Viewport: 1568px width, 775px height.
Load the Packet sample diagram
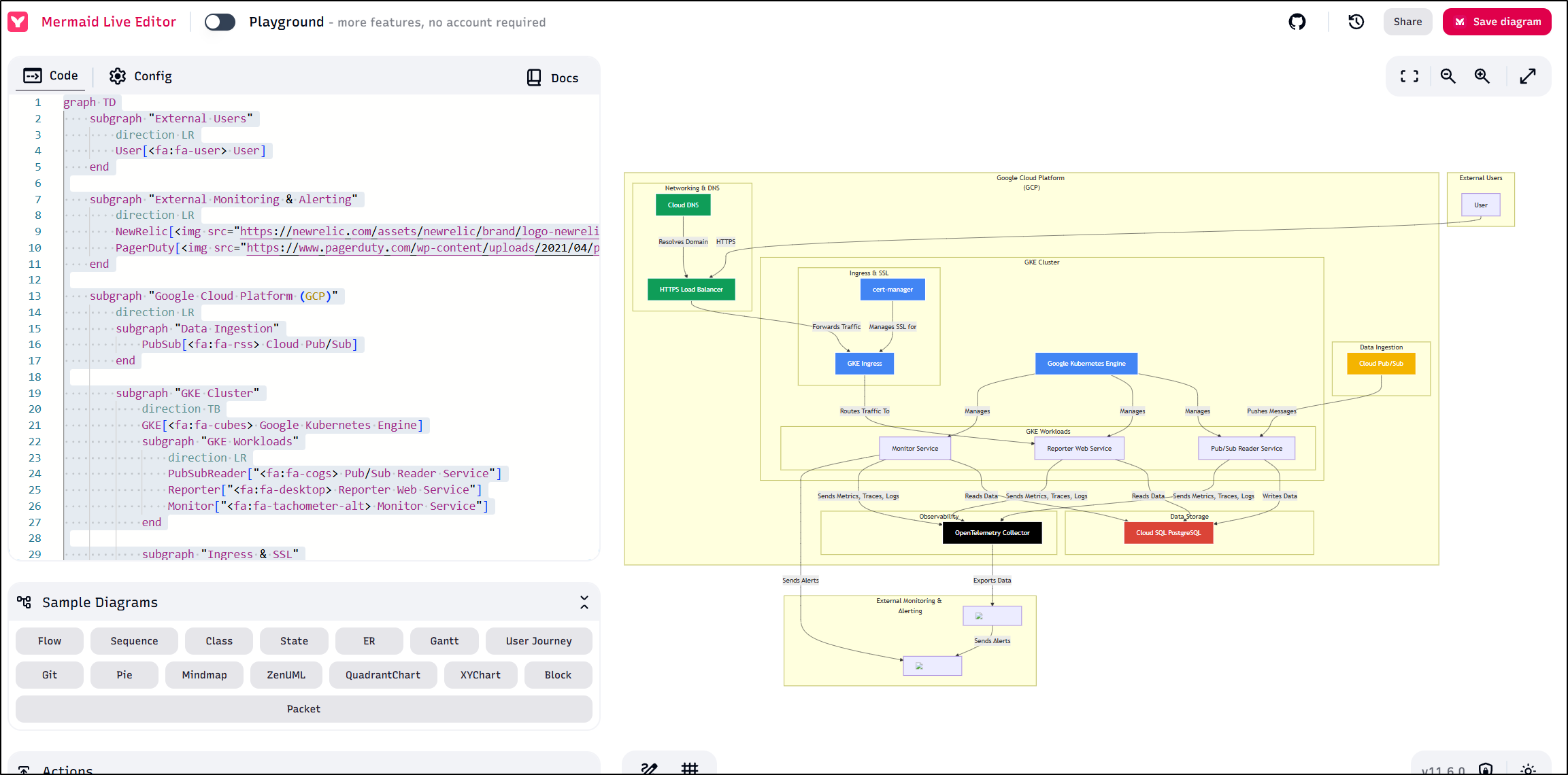(x=303, y=709)
